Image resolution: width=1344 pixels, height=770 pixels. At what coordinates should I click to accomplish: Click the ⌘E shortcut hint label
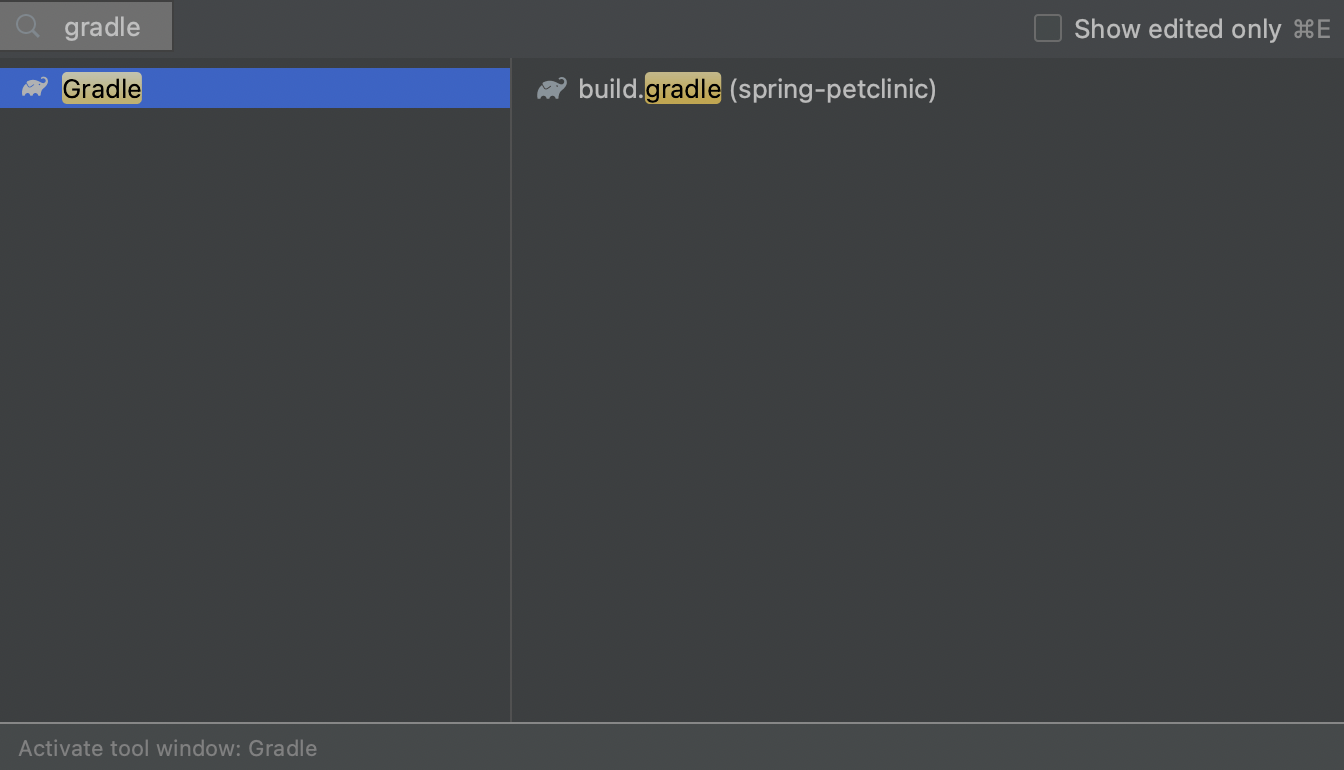[x=1313, y=28]
